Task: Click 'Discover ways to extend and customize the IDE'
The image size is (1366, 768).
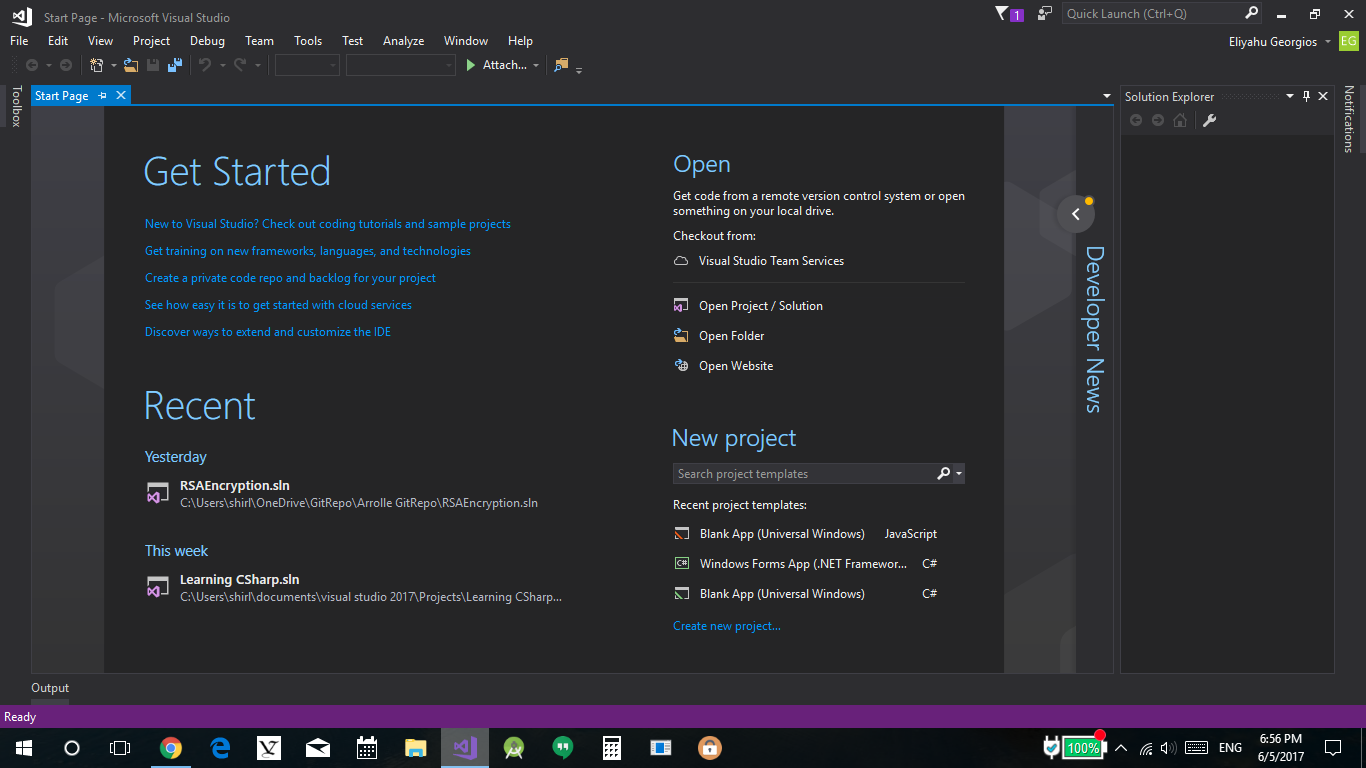Action: pyautogui.click(x=268, y=332)
